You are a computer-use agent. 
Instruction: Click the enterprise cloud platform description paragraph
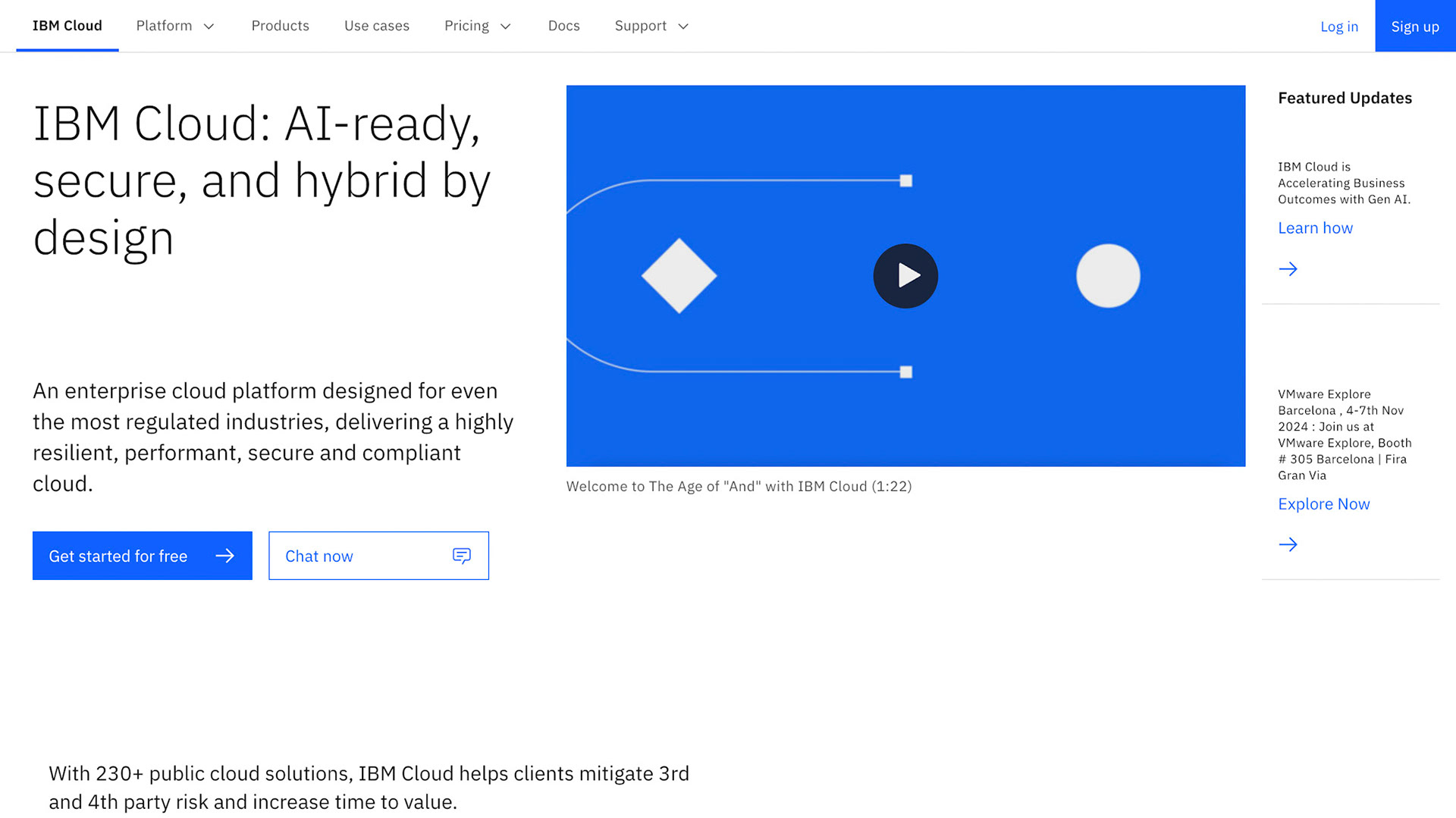pyautogui.click(x=273, y=437)
